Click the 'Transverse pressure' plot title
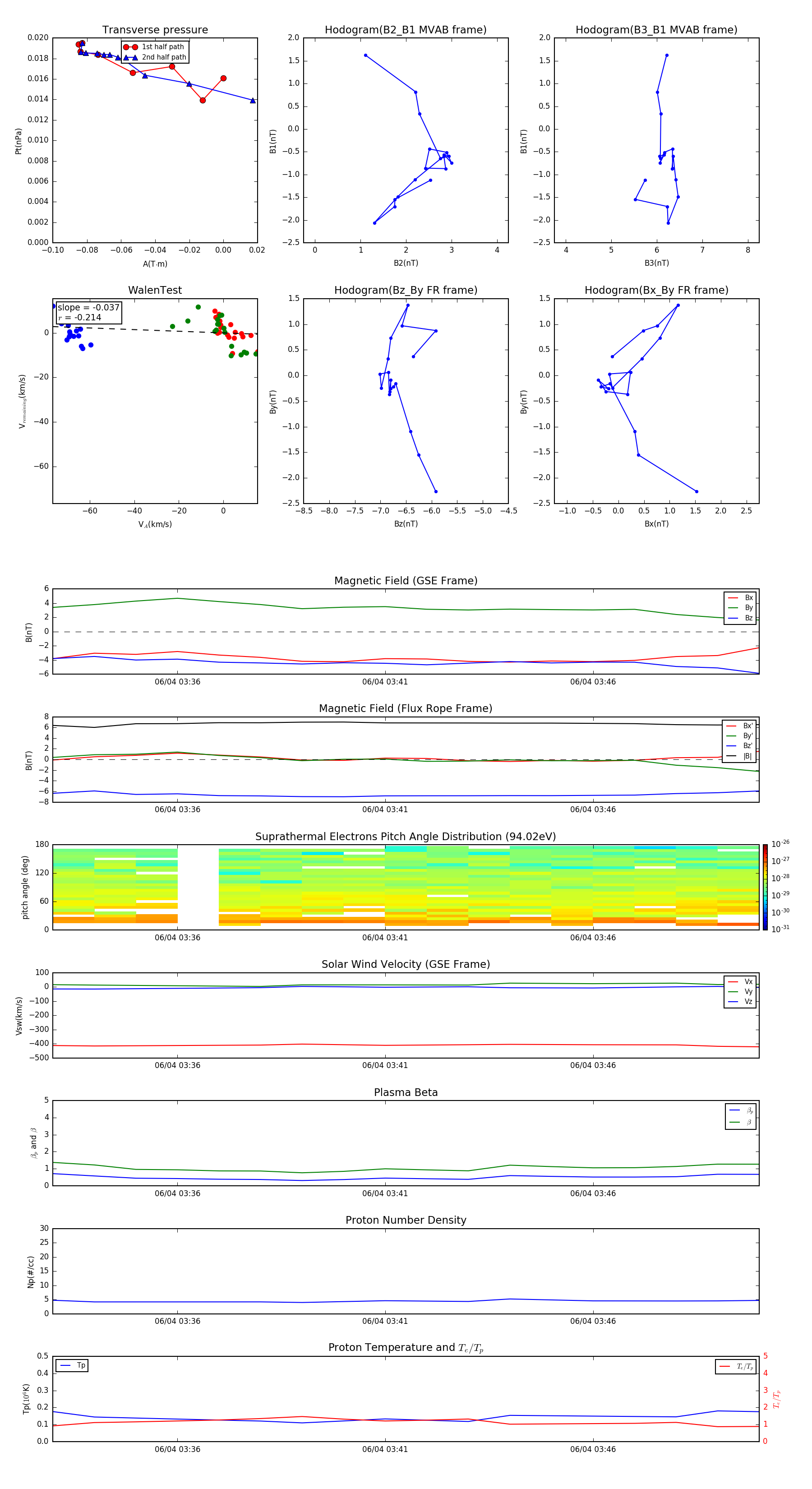The width and height of the screenshot is (812, 1489). pyautogui.click(x=155, y=30)
